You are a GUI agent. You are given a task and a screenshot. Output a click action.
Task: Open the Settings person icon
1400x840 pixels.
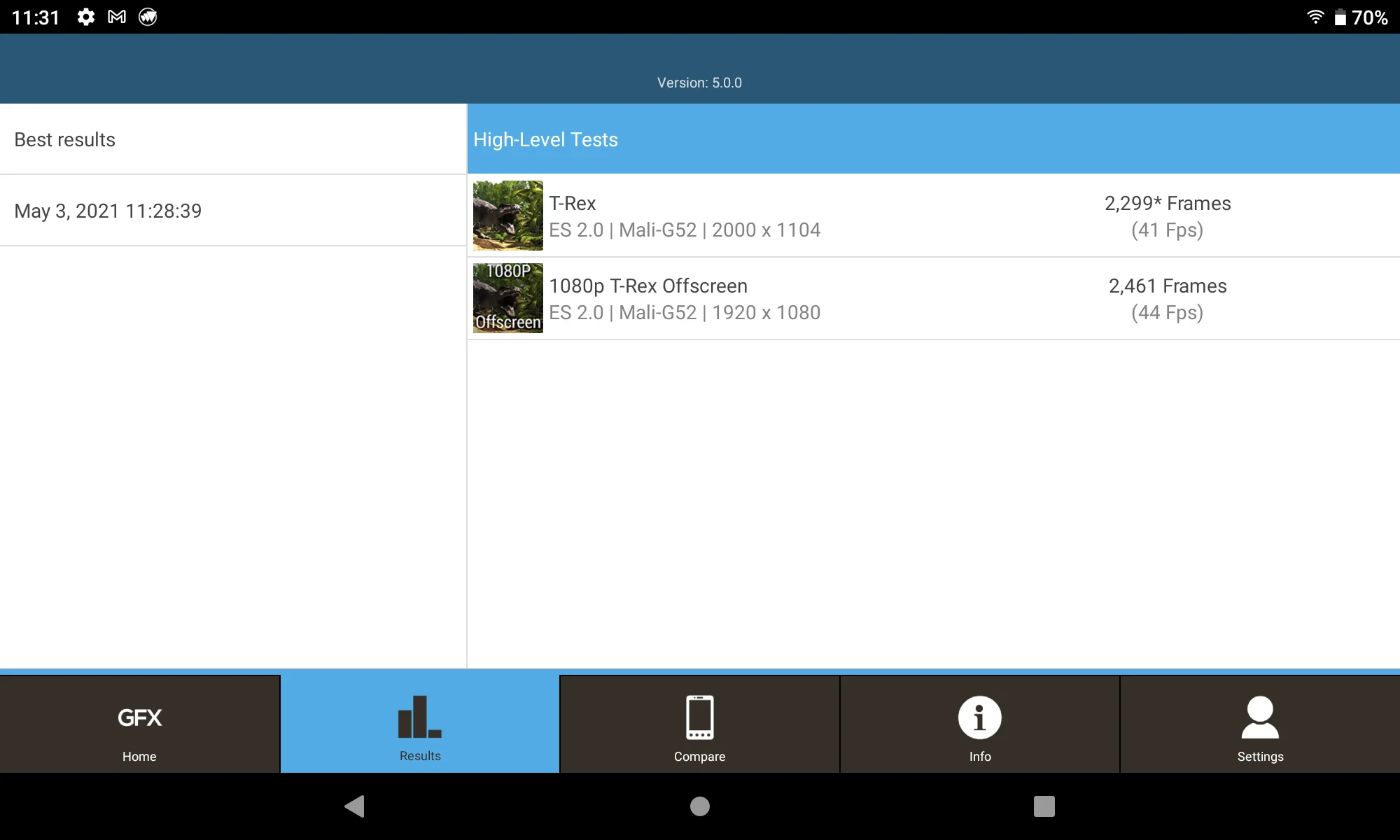[x=1259, y=717]
